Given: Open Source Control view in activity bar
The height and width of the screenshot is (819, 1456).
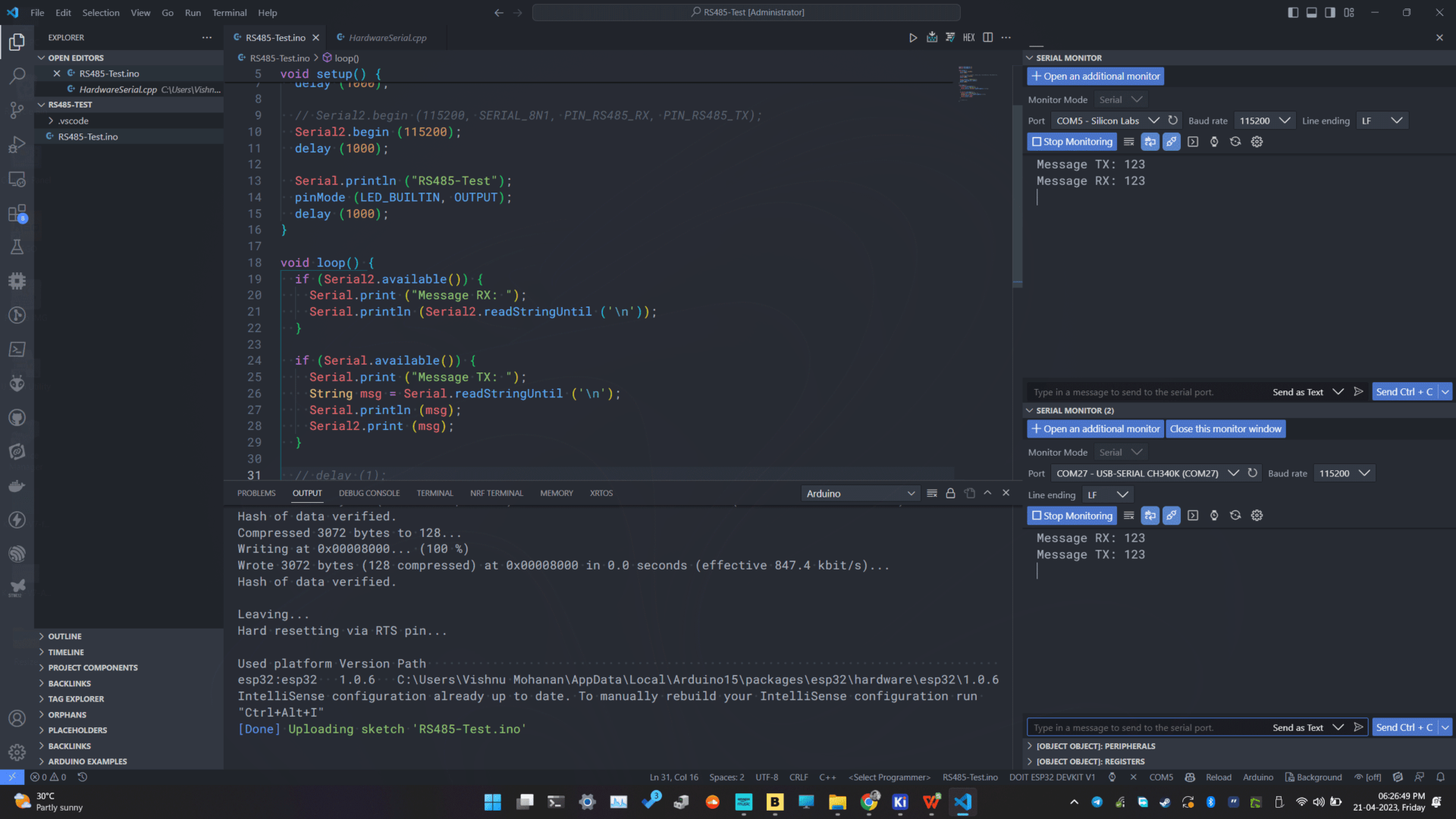Looking at the screenshot, I should coord(17,110).
